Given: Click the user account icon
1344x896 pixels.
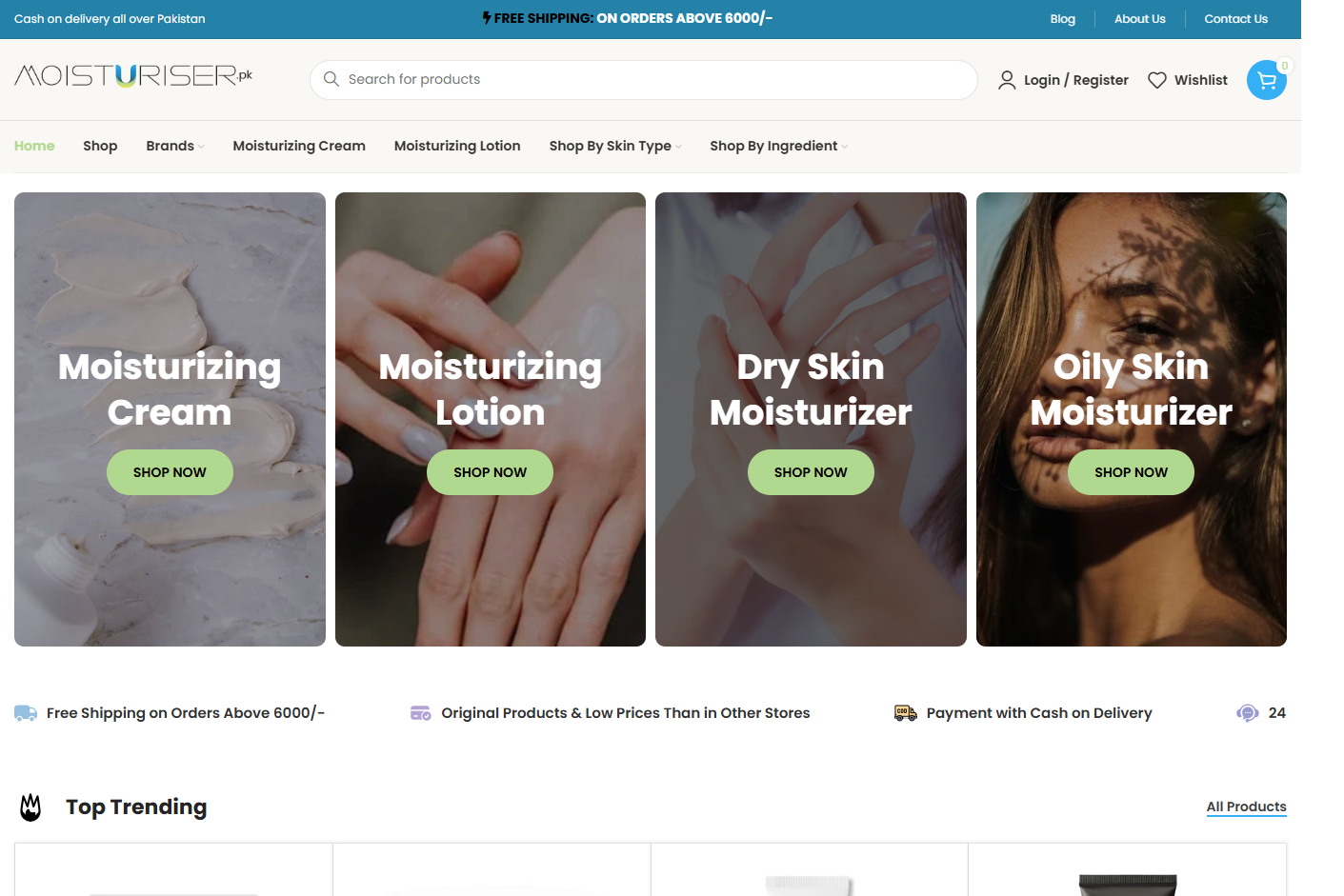Looking at the screenshot, I should tap(1007, 80).
